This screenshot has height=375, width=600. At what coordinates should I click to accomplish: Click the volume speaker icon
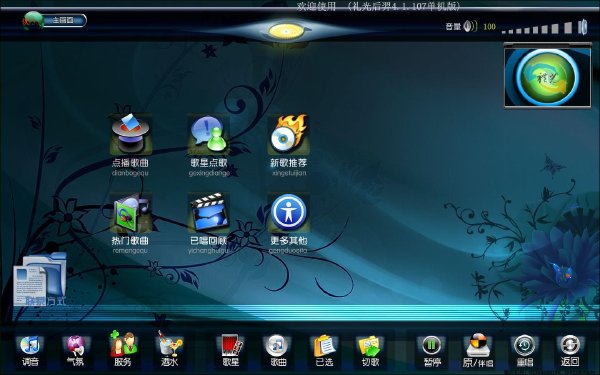(x=470, y=26)
